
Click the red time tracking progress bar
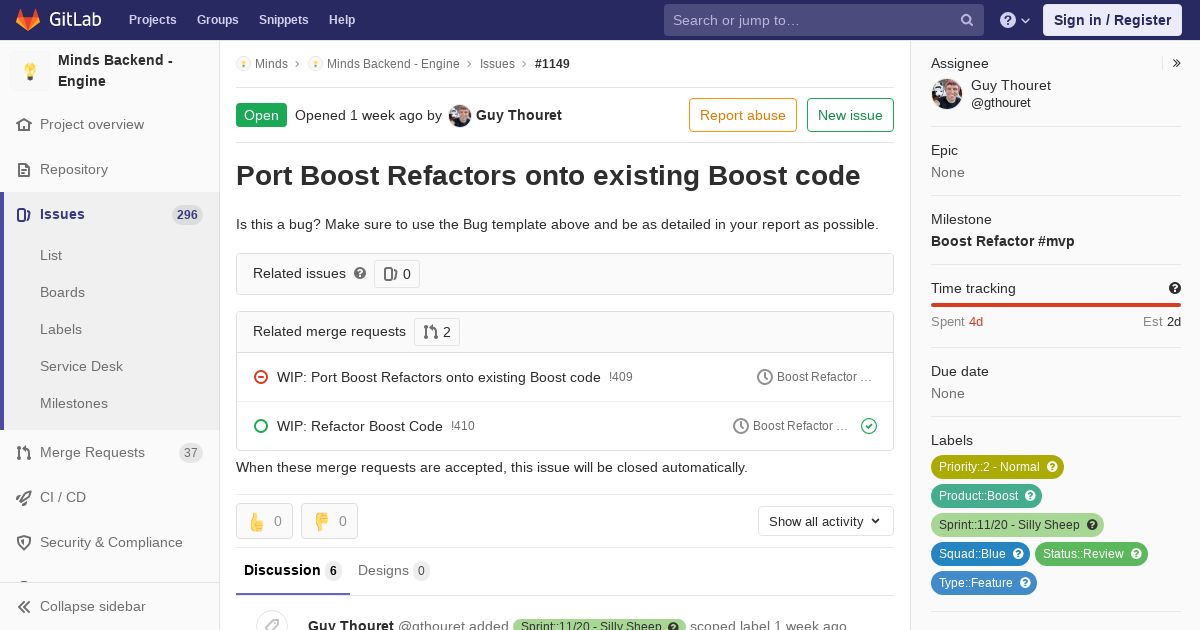point(1056,305)
